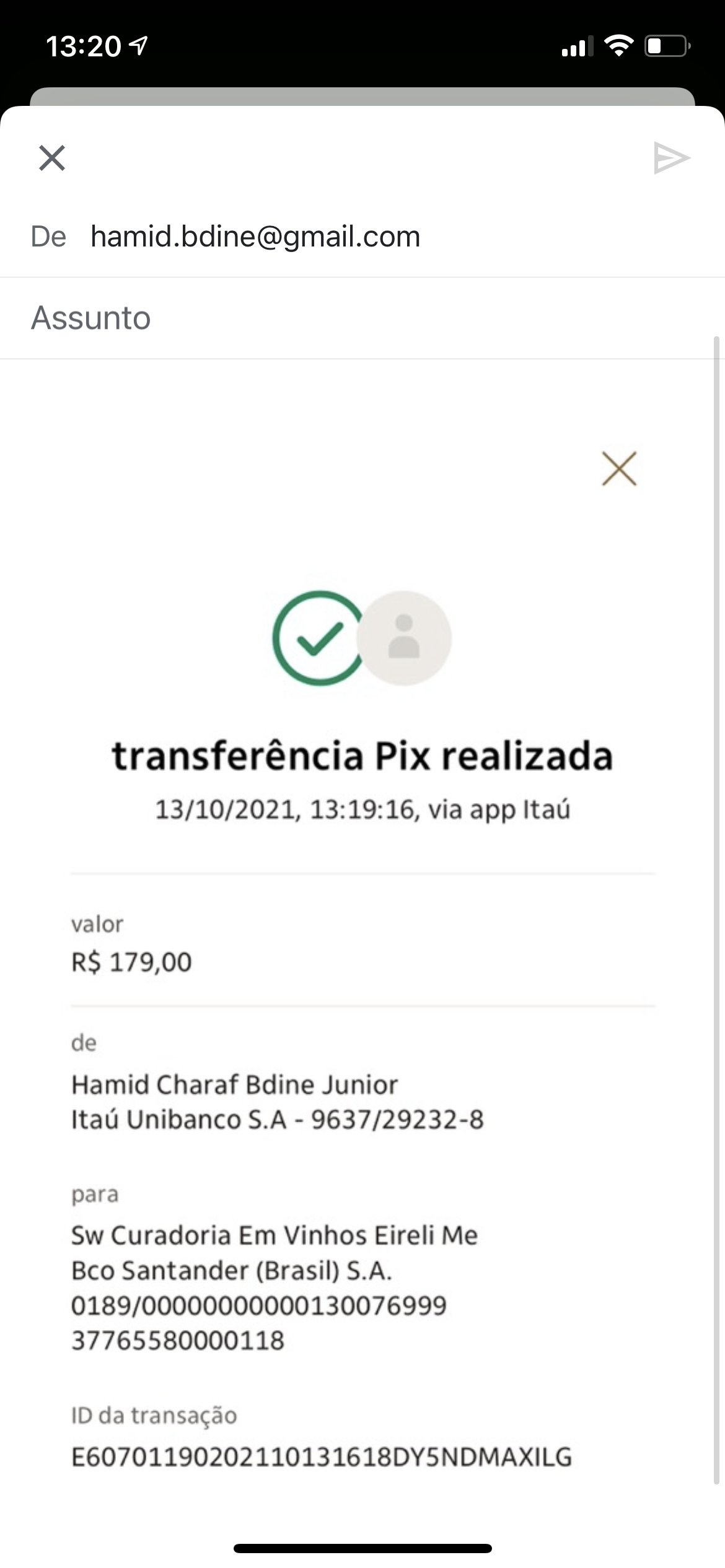Tap the home indicator bar
Image resolution: width=725 pixels, height=1568 pixels.
pos(362,1548)
